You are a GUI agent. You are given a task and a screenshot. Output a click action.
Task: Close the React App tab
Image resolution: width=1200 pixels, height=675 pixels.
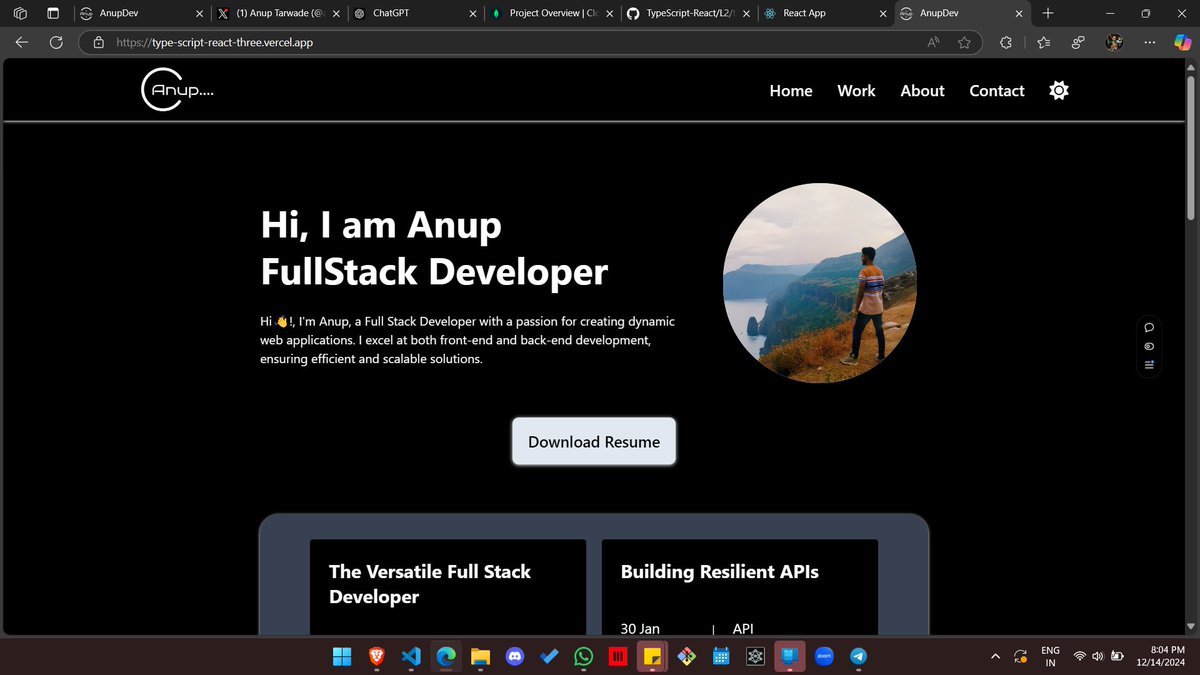pyautogui.click(x=882, y=14)
